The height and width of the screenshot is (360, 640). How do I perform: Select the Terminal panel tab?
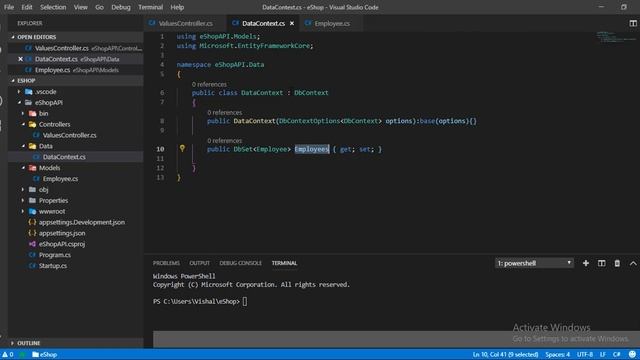click(284, 263)
